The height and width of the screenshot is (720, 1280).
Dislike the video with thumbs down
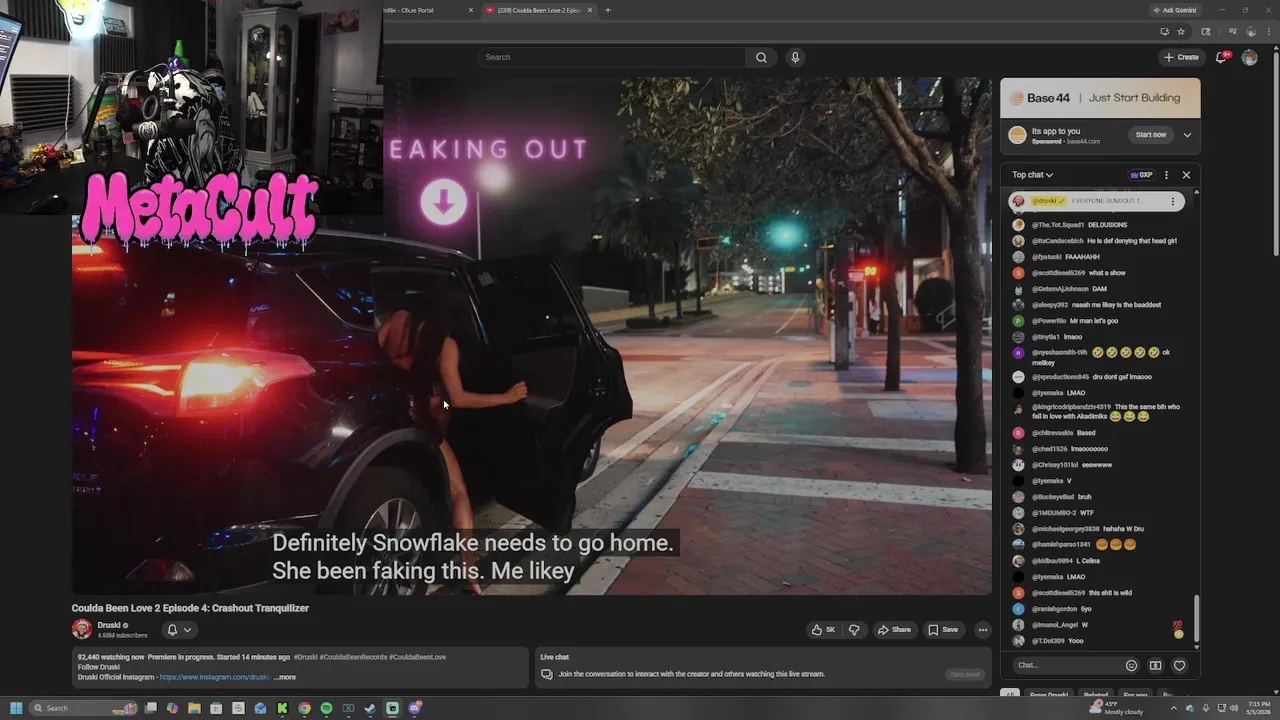tap(854, 630)
